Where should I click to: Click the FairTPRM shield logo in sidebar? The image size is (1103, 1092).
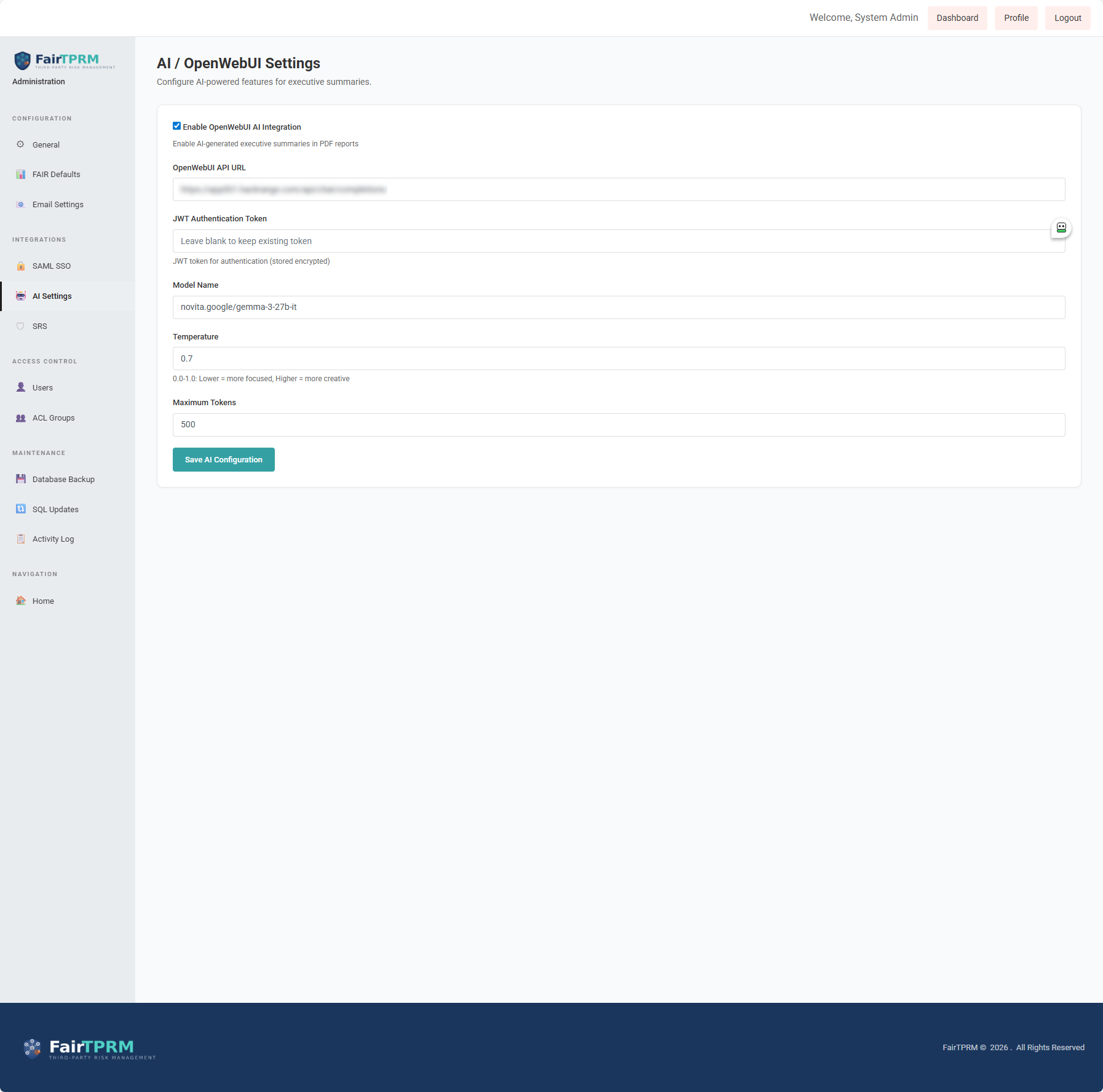(x=23, y=60)
